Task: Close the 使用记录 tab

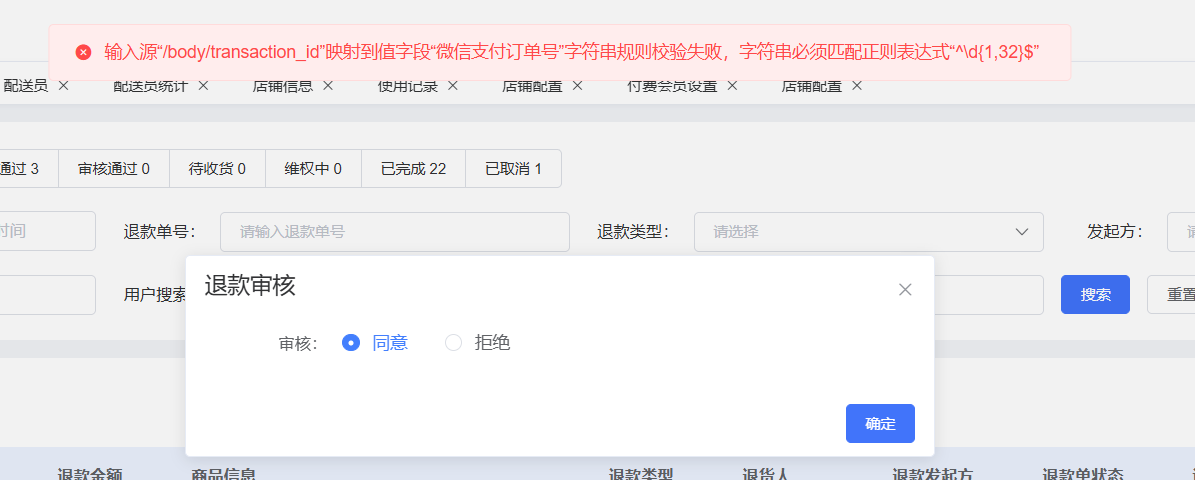Action: [453, 85]
